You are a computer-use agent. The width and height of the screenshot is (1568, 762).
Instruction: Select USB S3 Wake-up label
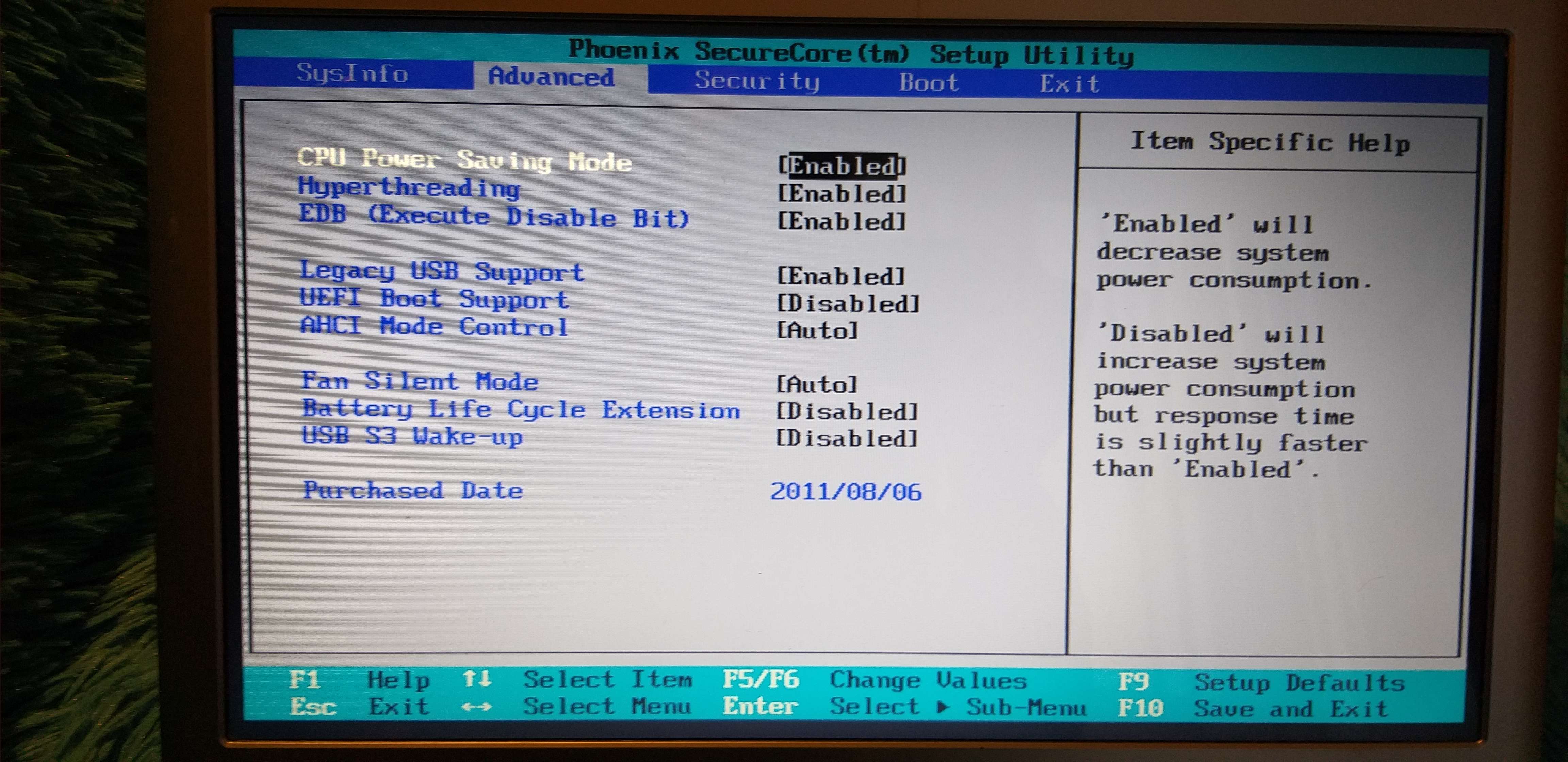pyautogui.click(x=413, y=436)
